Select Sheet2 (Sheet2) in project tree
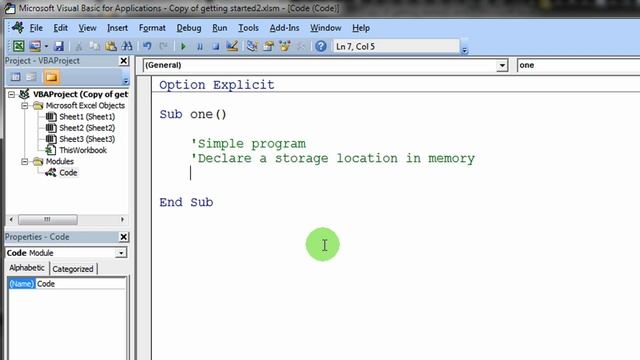The image size is (640, 360). coord(87,128)
